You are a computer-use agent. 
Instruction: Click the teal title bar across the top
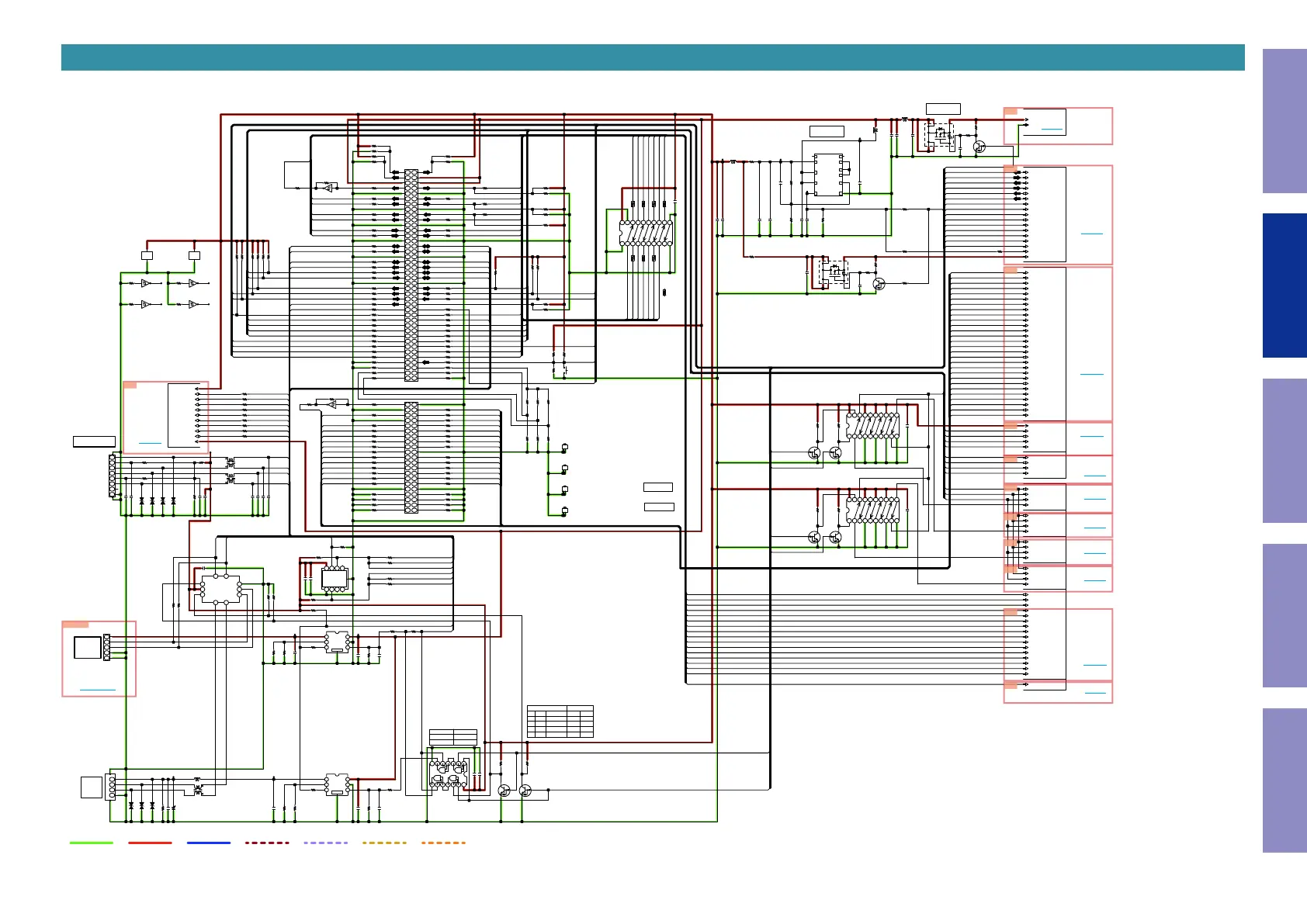(x=653, y=57)
